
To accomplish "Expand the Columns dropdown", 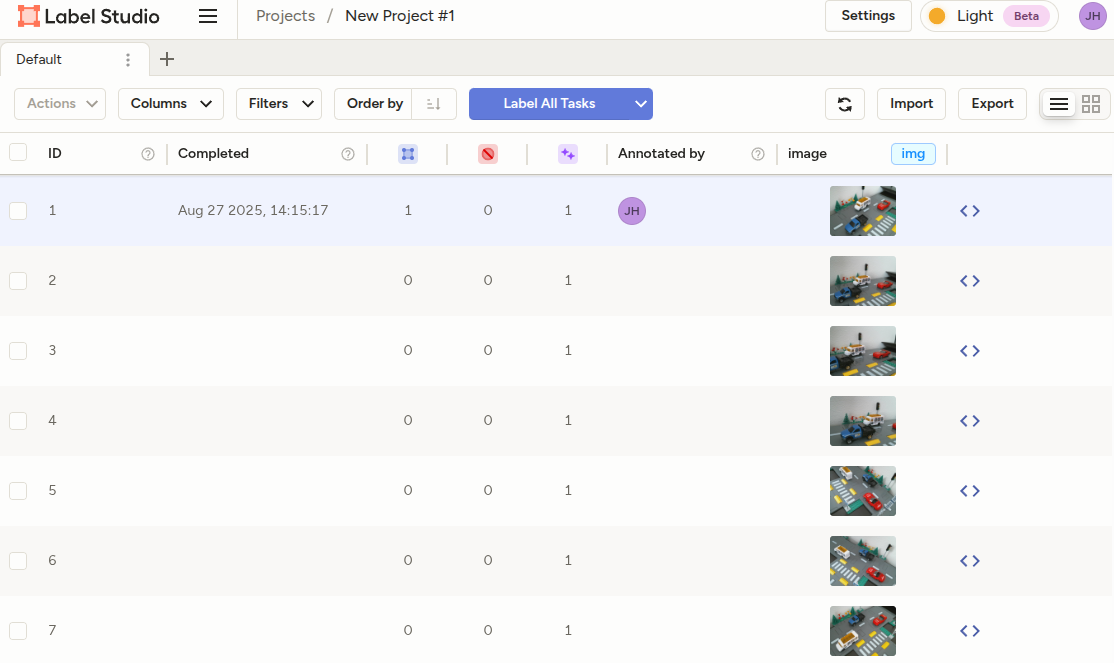I will click(170, 104).
